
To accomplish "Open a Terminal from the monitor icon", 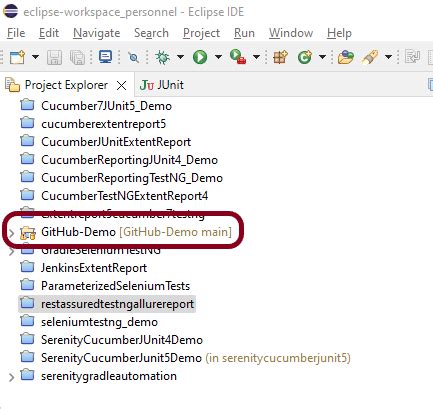I will coord(106,57).
